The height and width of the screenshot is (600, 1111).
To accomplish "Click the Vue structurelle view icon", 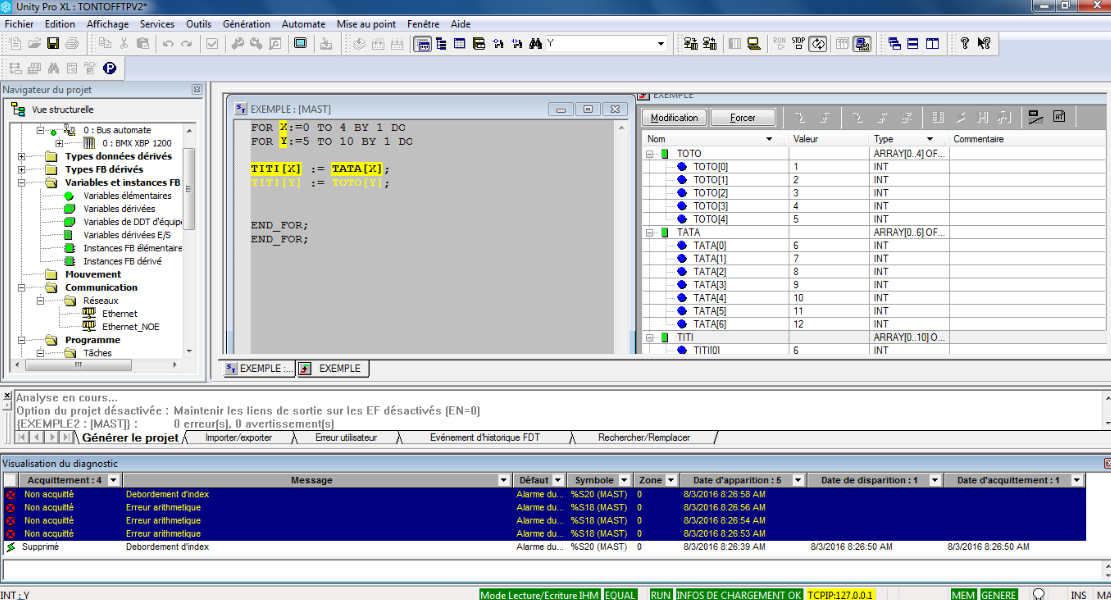I will (20, 110).
